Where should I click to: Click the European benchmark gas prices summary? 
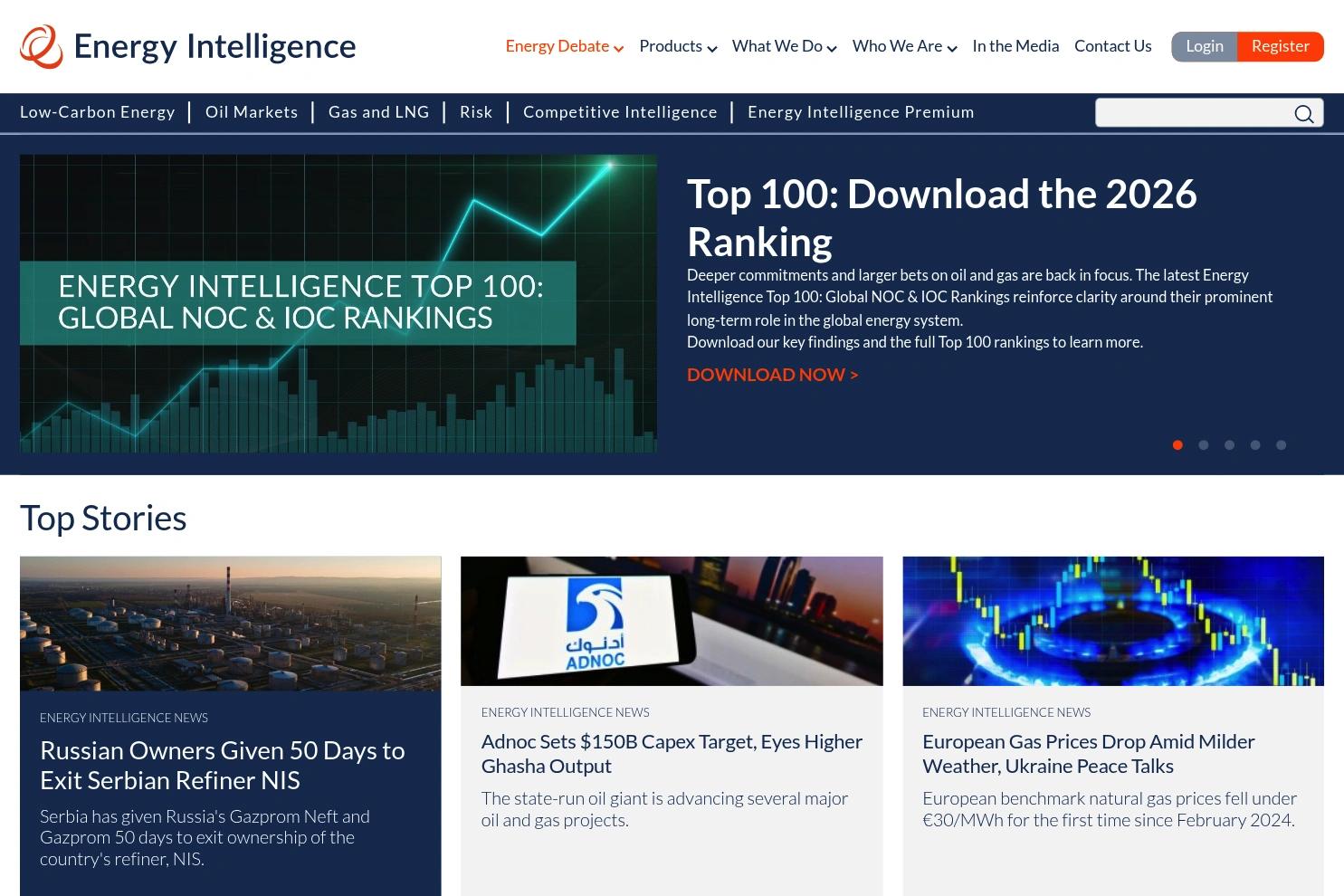tap(1110, 809)
